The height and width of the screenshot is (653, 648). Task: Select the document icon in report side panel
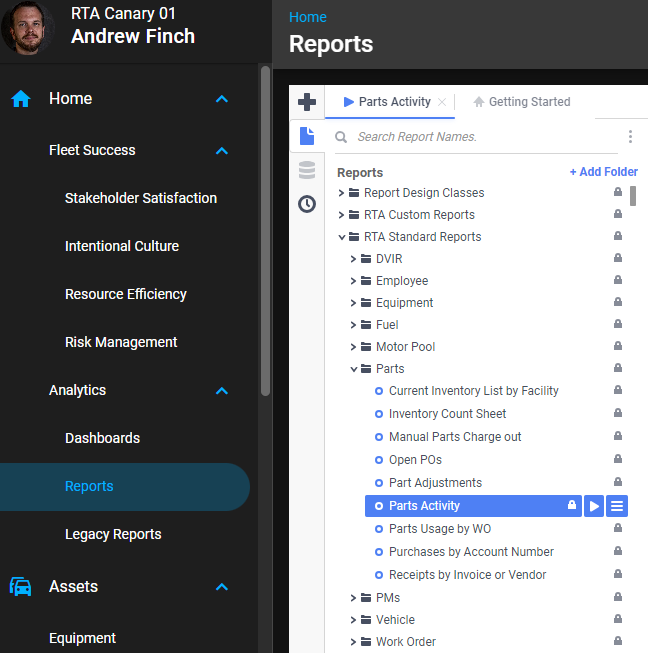pyautogui.click(x=307, y=136)
